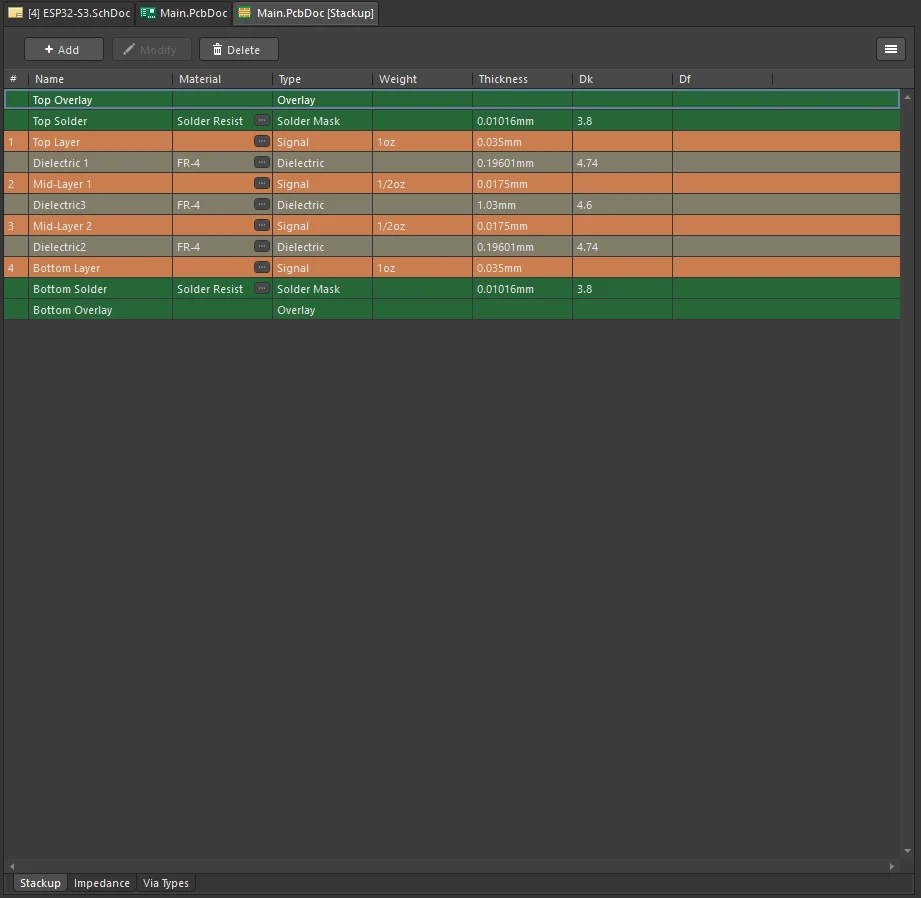
Task: Click Solder Resist material of Top Solder
Action: tap(210, 121)
